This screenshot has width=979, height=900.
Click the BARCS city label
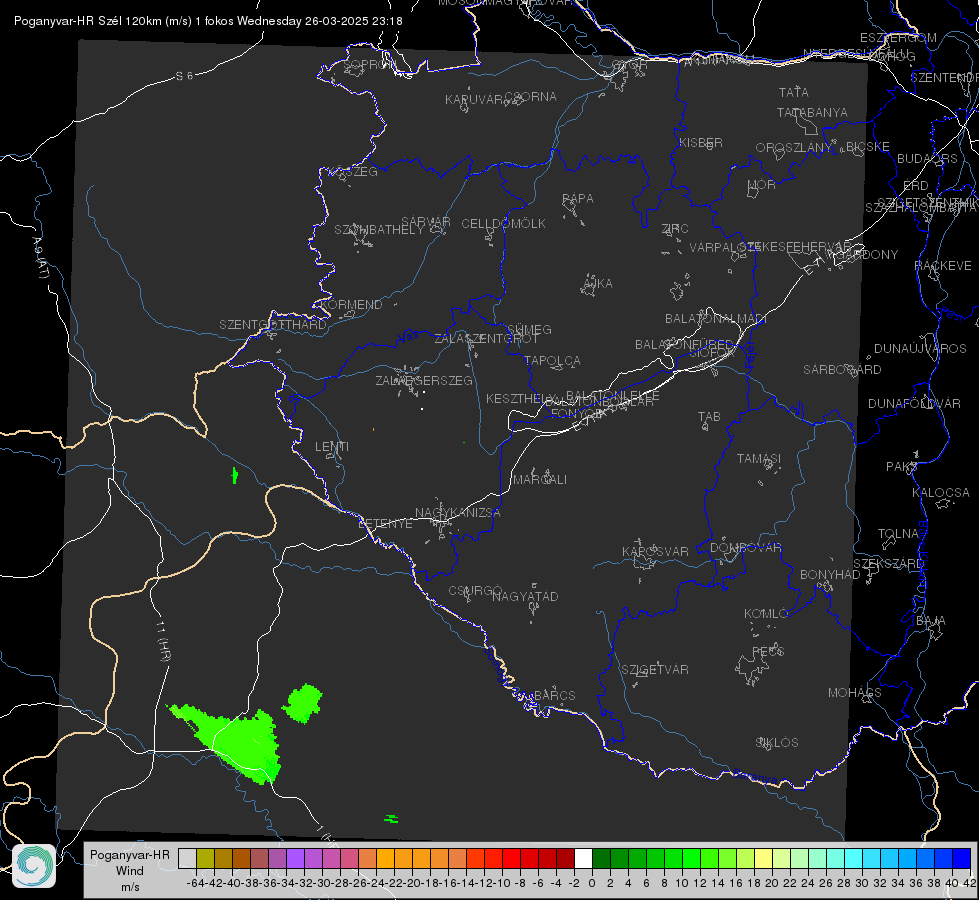click(554, 695)
